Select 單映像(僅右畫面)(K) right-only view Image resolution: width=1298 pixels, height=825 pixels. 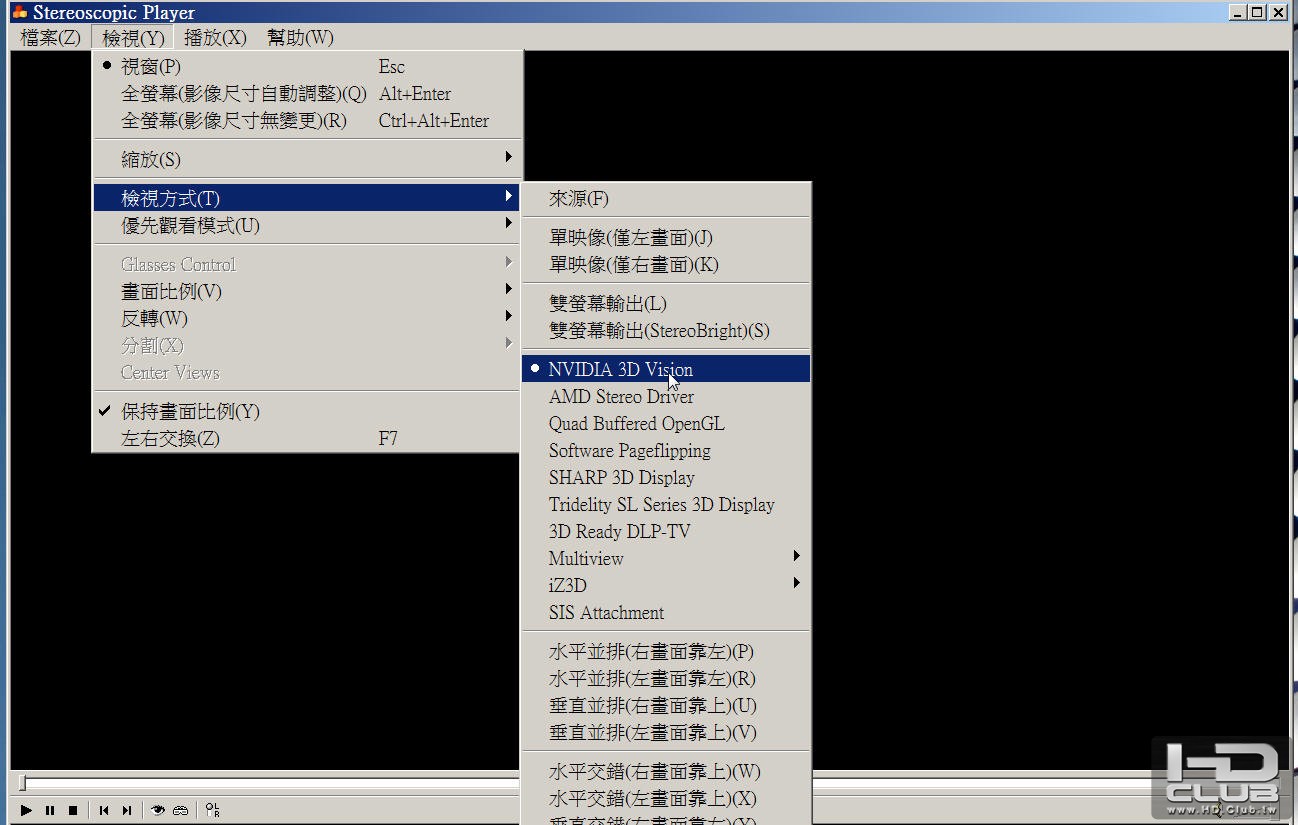666,264
